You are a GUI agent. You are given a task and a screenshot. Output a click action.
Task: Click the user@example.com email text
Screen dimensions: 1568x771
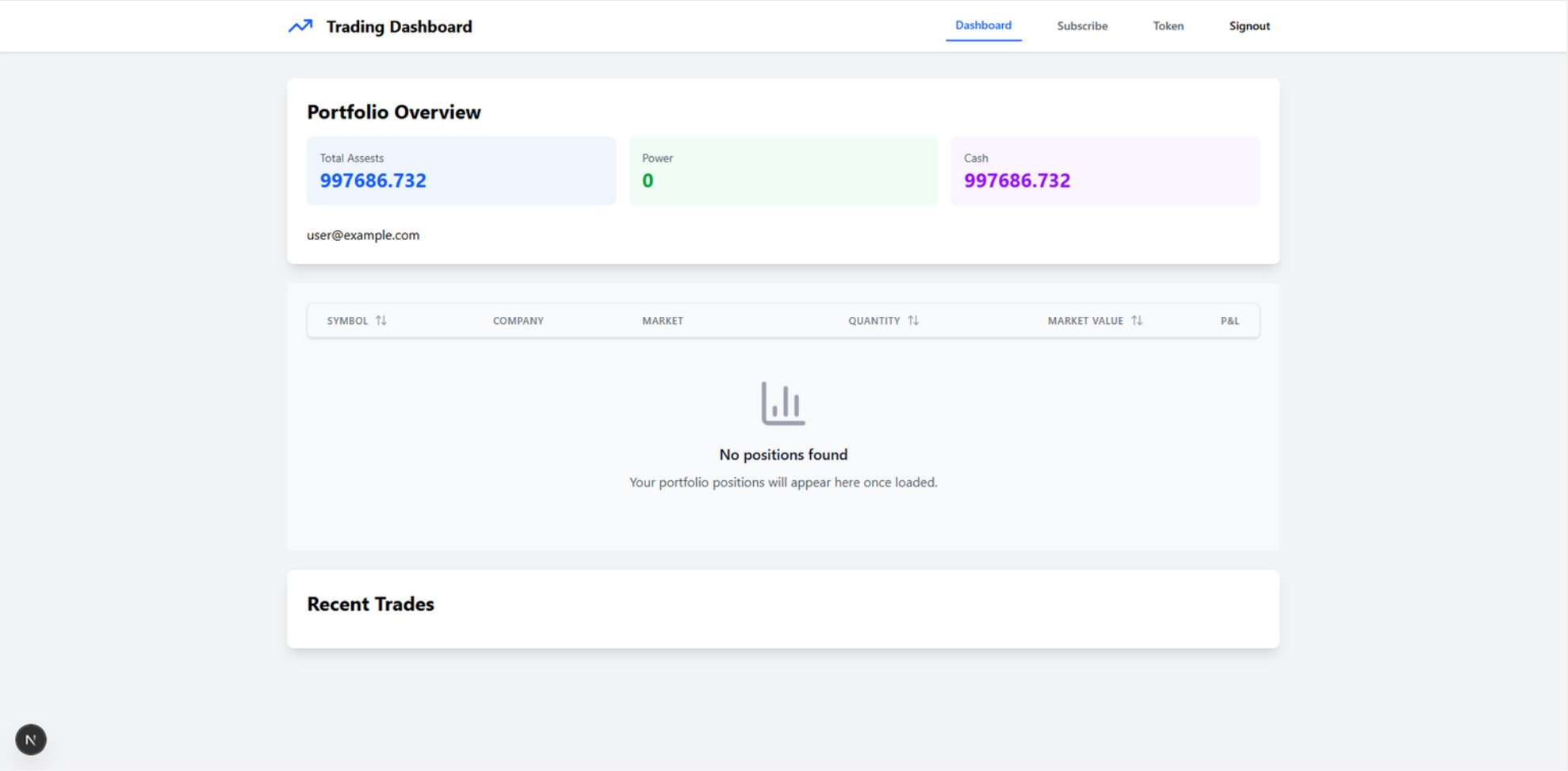(363, 235)
